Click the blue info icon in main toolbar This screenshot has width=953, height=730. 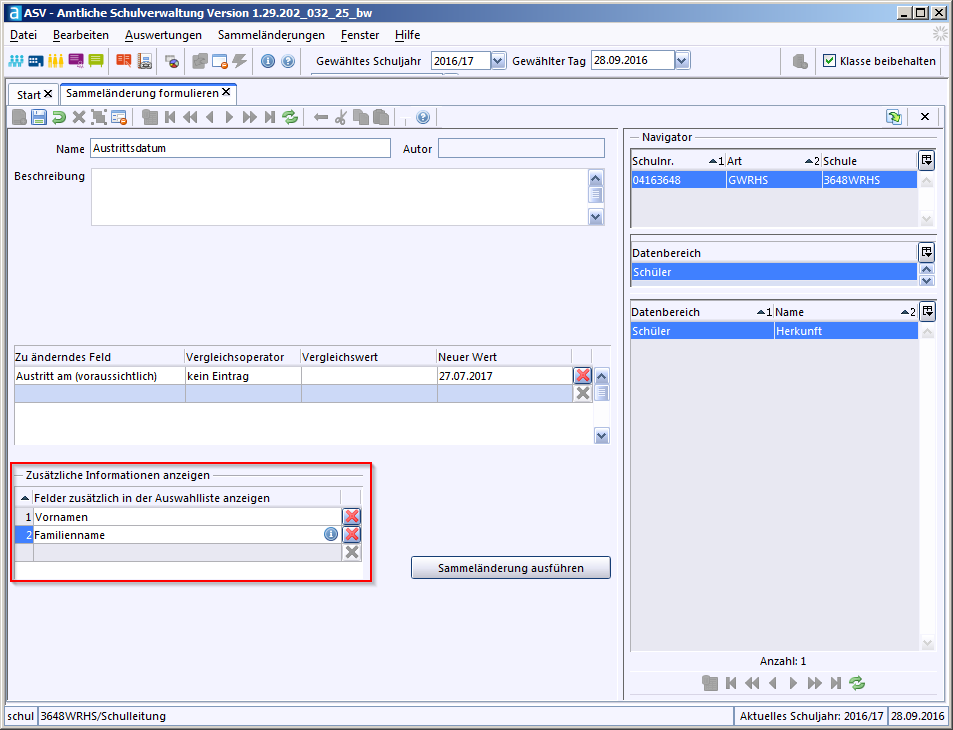[x=267, y=61]
